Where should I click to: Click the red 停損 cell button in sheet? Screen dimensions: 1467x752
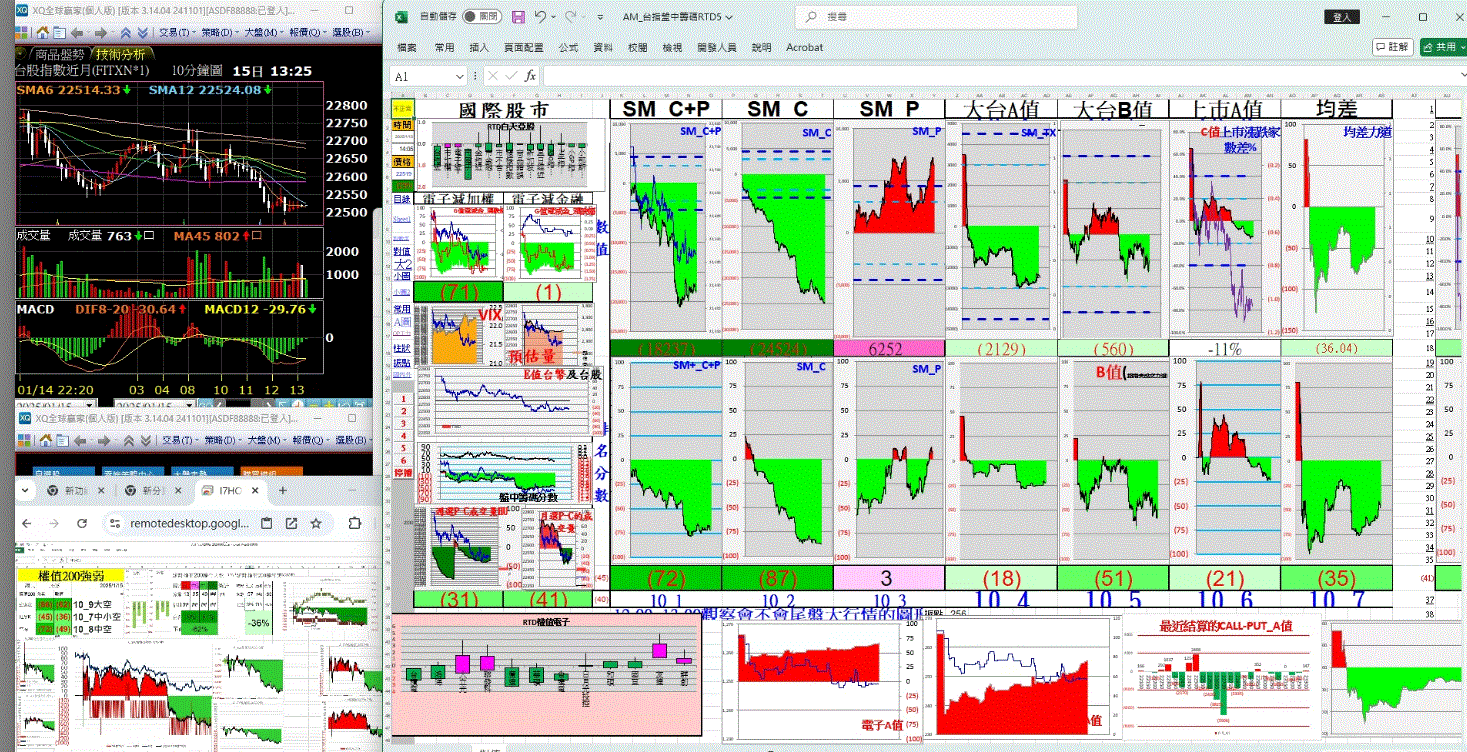[x=403, y=472]
